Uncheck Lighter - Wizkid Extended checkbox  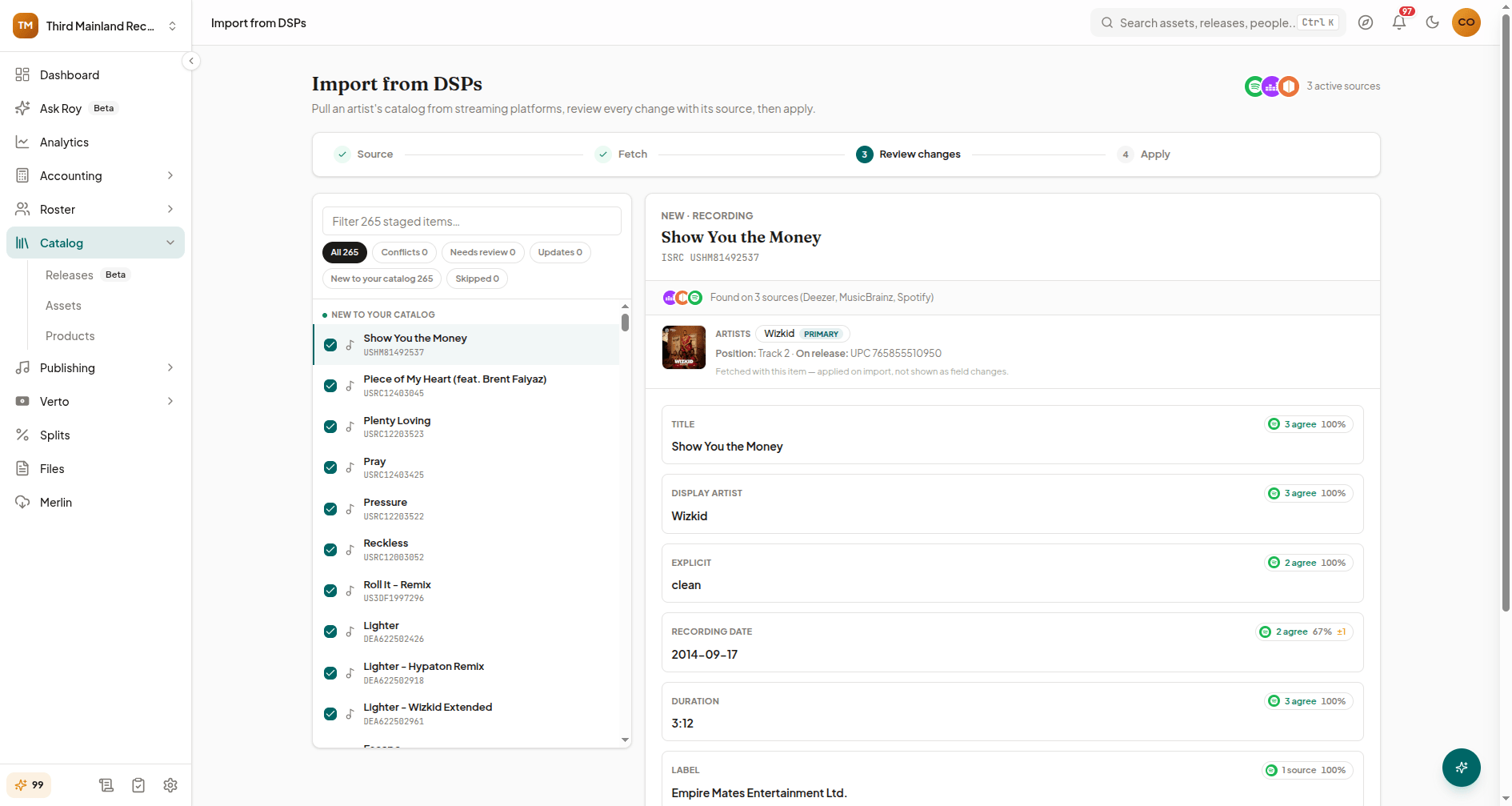(330, 714)
